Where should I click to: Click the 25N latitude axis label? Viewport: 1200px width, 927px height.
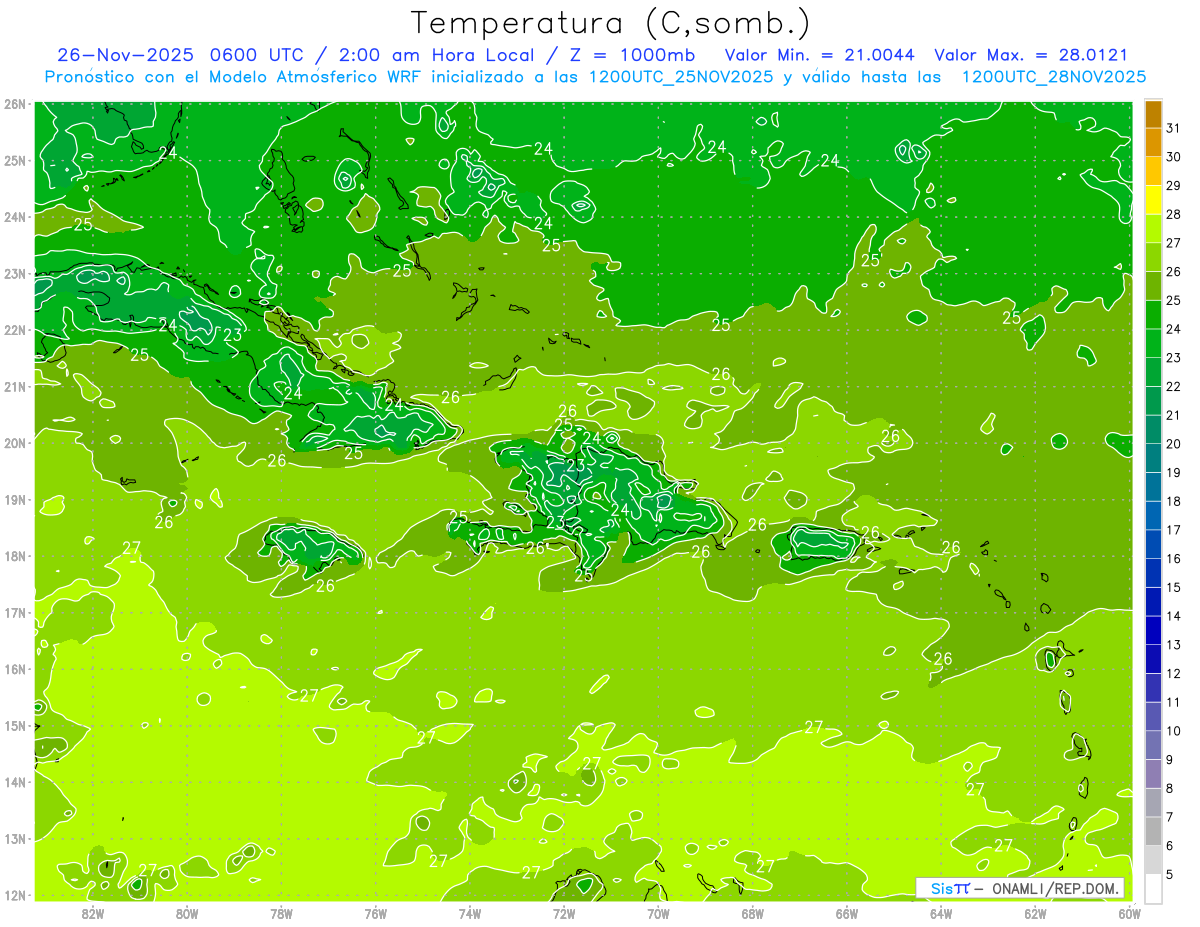click(x=16, y=160)
